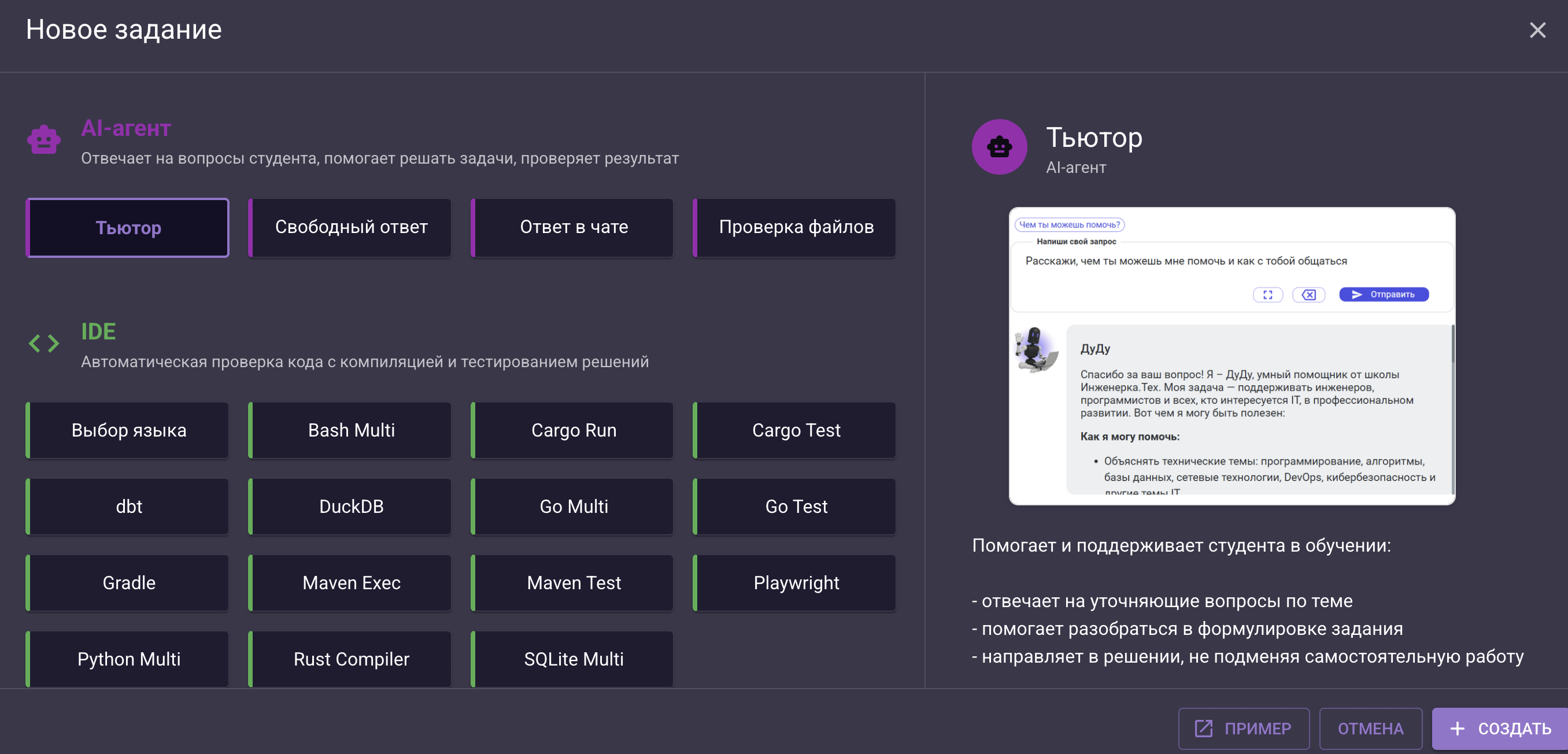Choose the Maven Exec IDE option
Image resolution: width=1568 pixels, height=754 pixels.
coord(350,583)
